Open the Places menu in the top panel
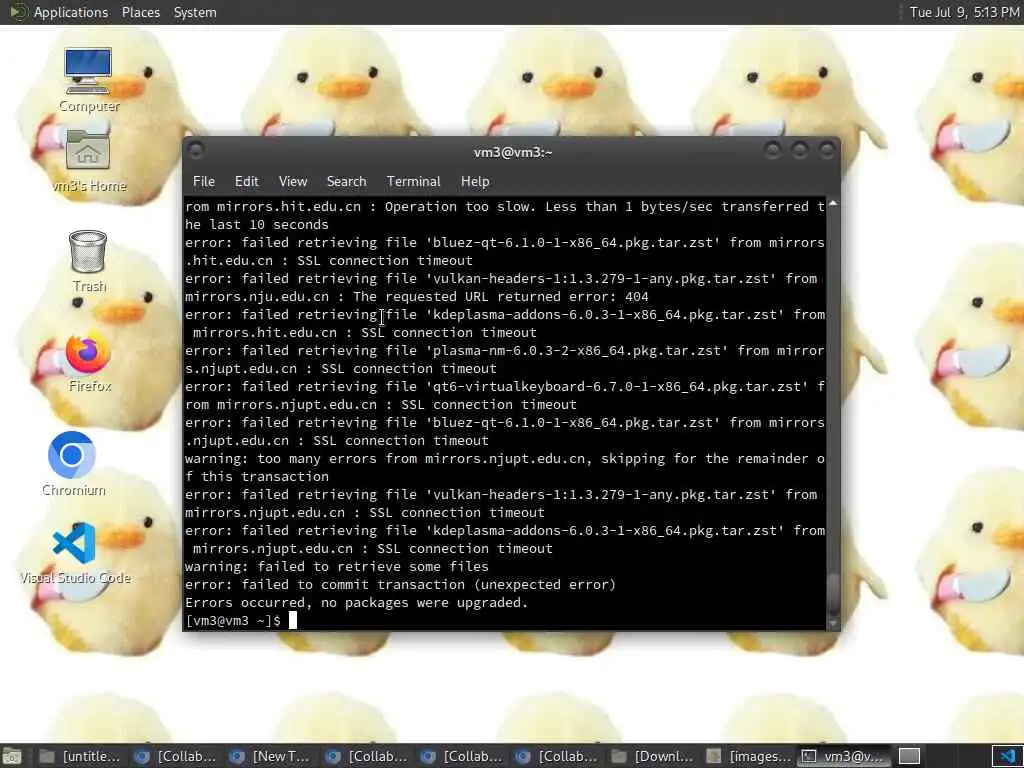Screen dimensions: 1024x768 (x=140, y=12)
